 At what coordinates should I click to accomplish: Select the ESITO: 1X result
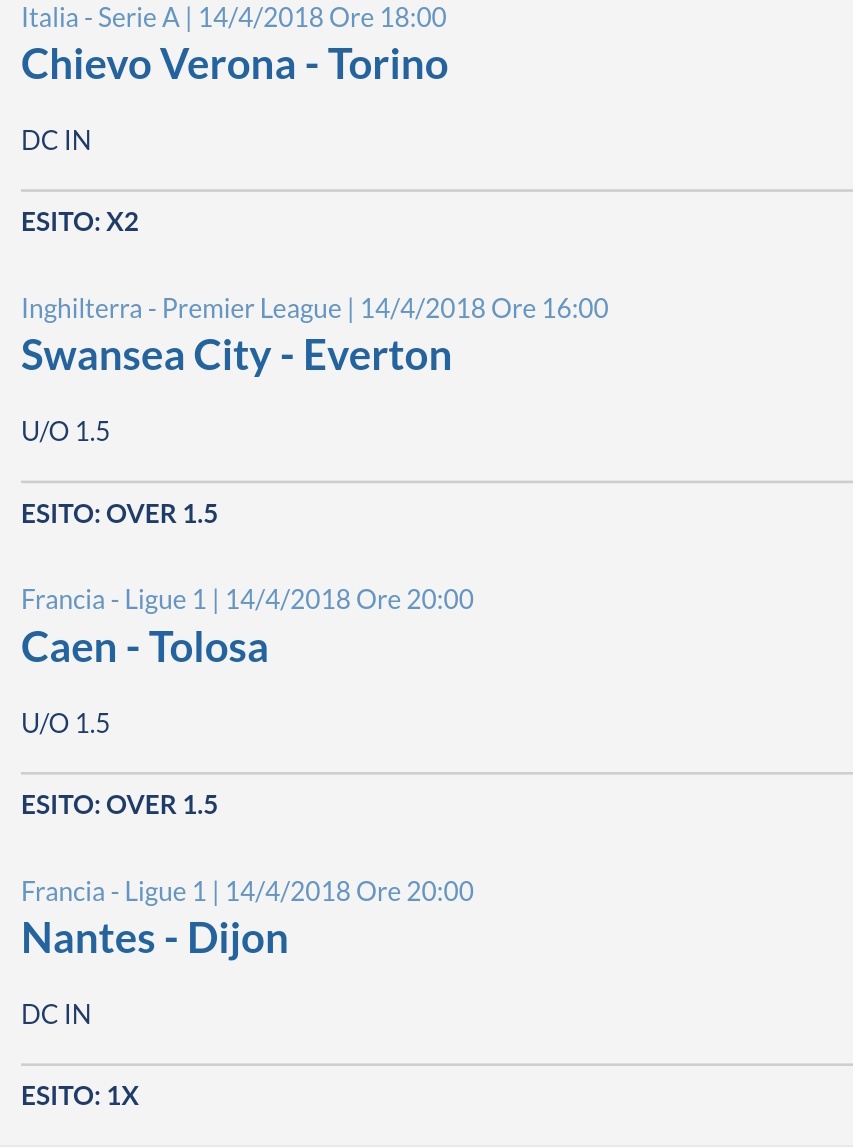80,1096
